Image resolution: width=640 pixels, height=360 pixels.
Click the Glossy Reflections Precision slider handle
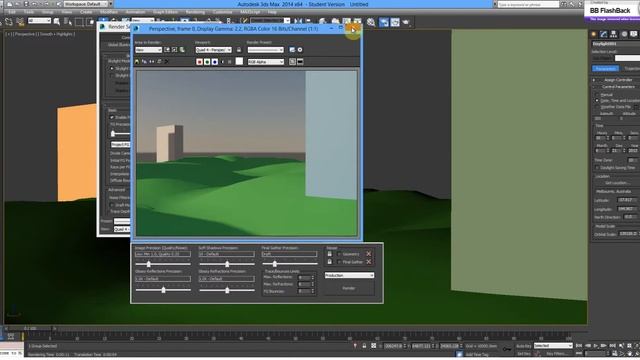[x=164, y=290]
